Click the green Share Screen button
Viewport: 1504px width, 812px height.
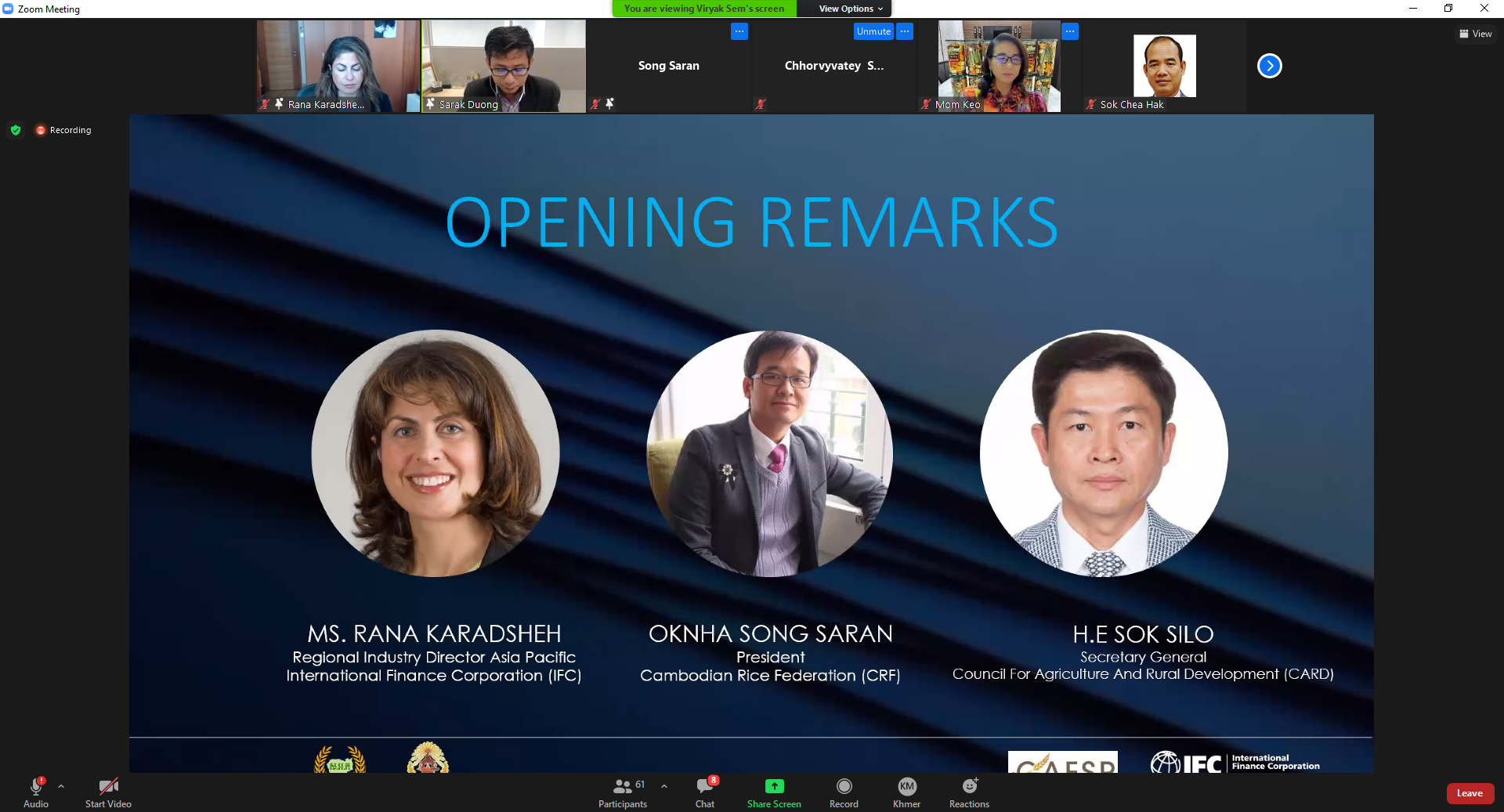[x=774, y=792]
